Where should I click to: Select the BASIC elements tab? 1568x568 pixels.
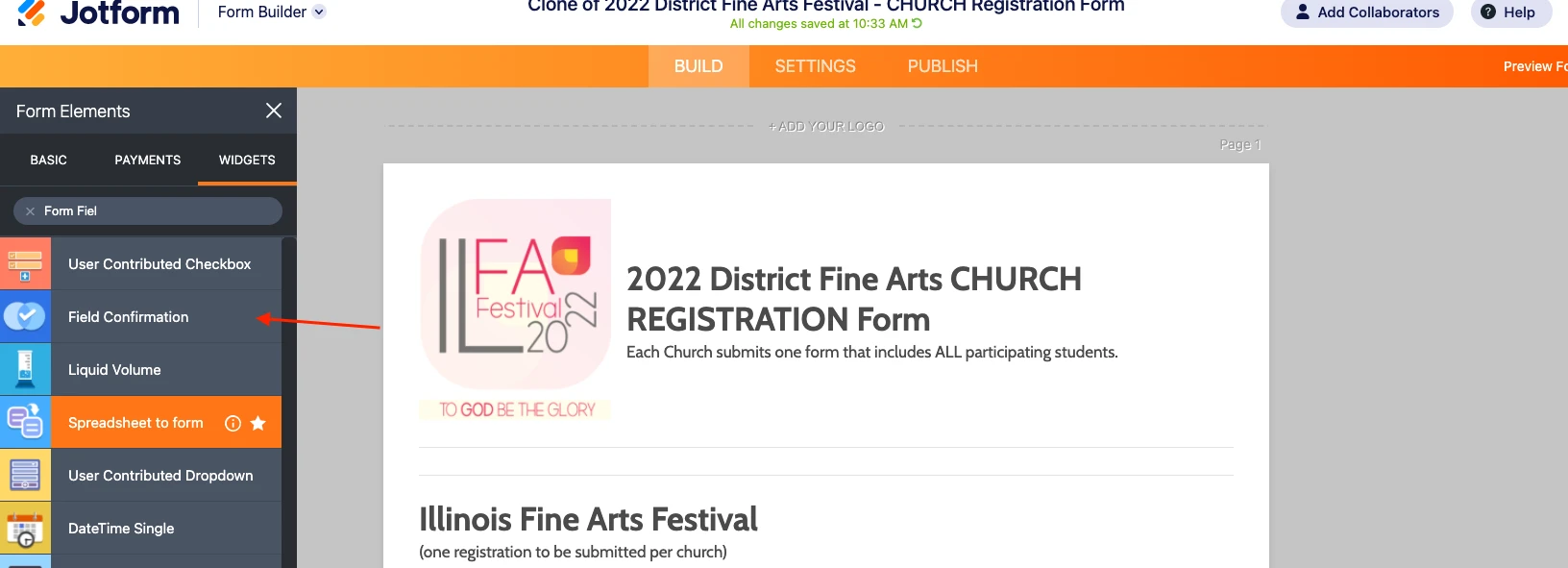[x=49, y=160]
